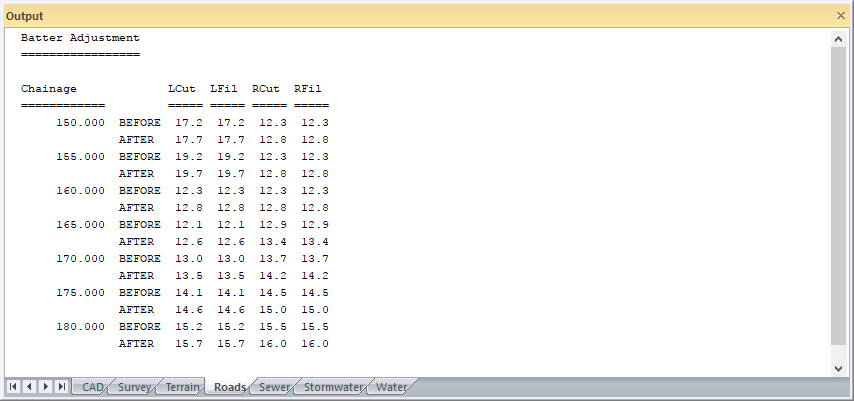The height and width of the screenshot is (401, 854).
Task: Click the scroll down arrow in Output
Action: [x=838, y=368]
